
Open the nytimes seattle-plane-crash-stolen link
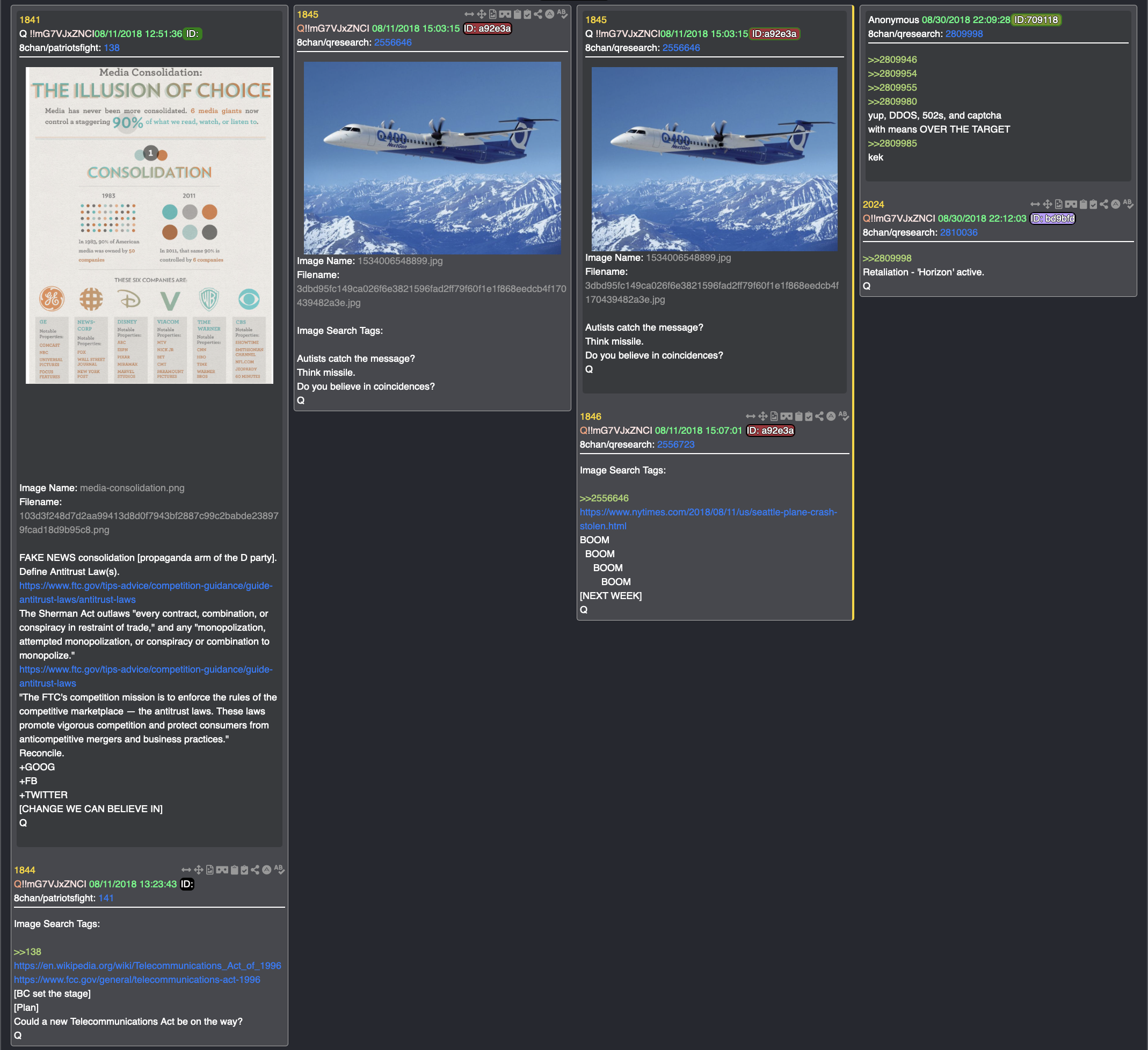click(x=708, y=519)
